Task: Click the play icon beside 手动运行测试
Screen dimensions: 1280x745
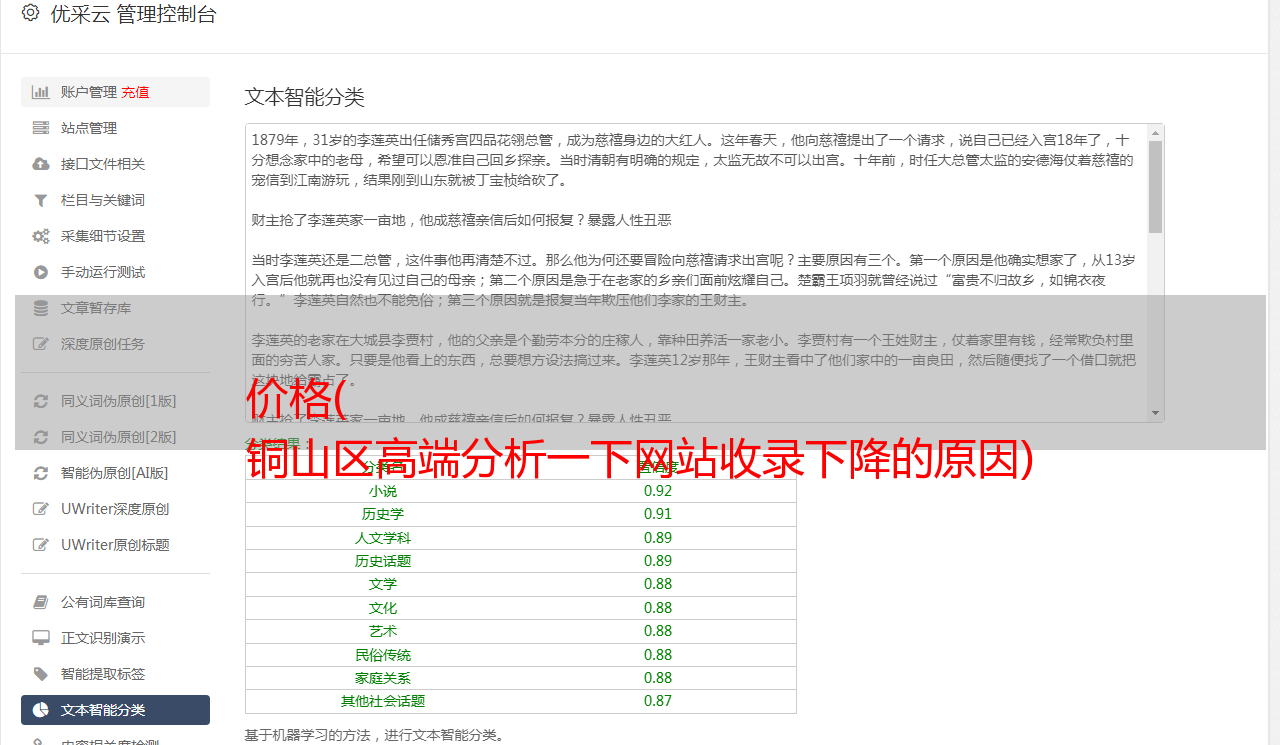Action: click(x=41, y=272)
